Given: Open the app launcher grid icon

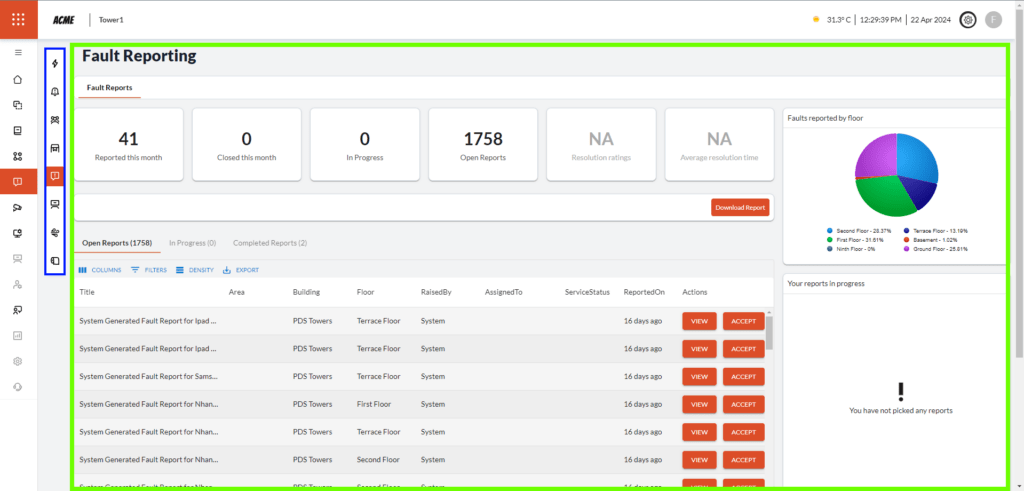Looking at the screenshot, I should tap(18, 19).
